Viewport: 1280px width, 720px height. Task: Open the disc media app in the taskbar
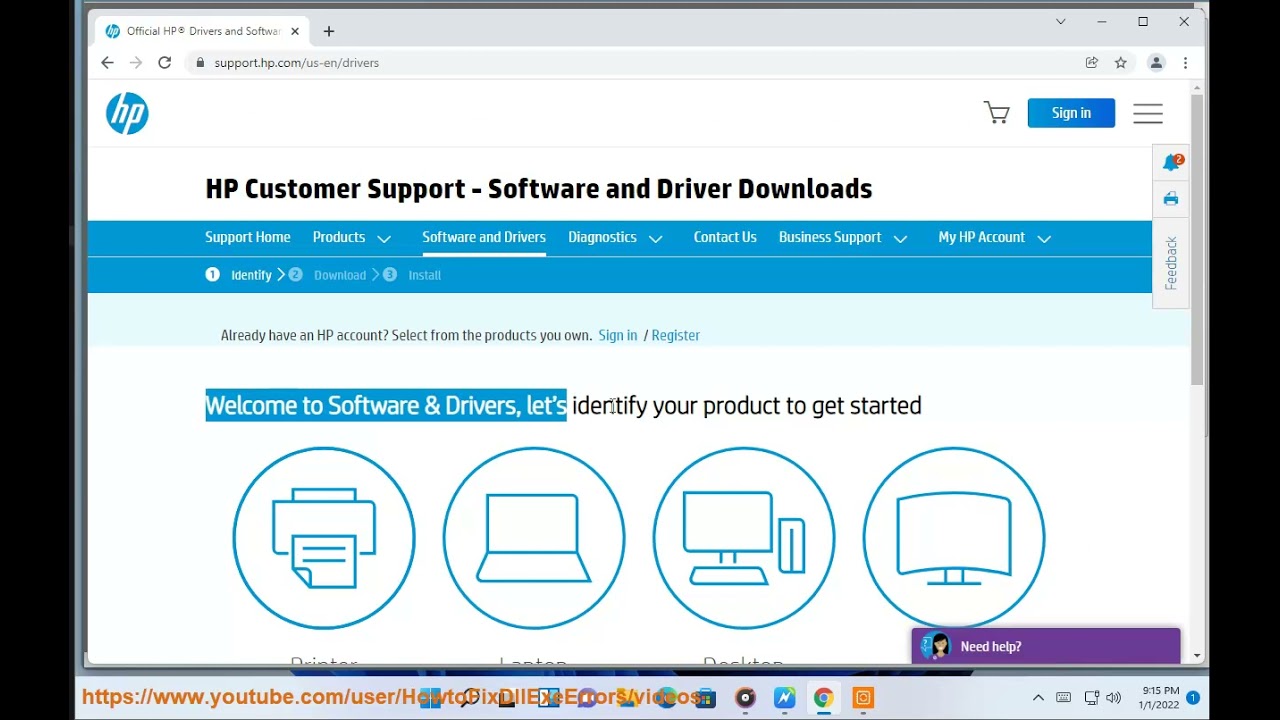click(x=745, y=698)
